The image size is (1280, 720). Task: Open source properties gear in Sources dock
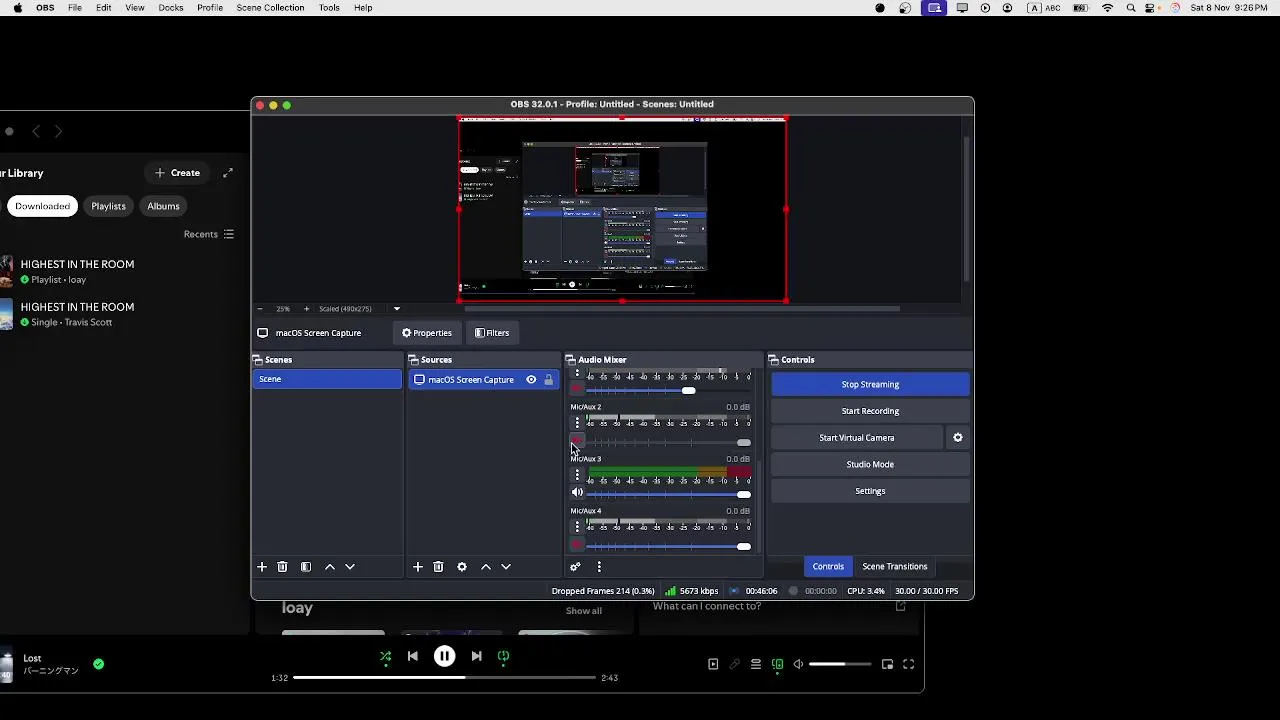462,567
